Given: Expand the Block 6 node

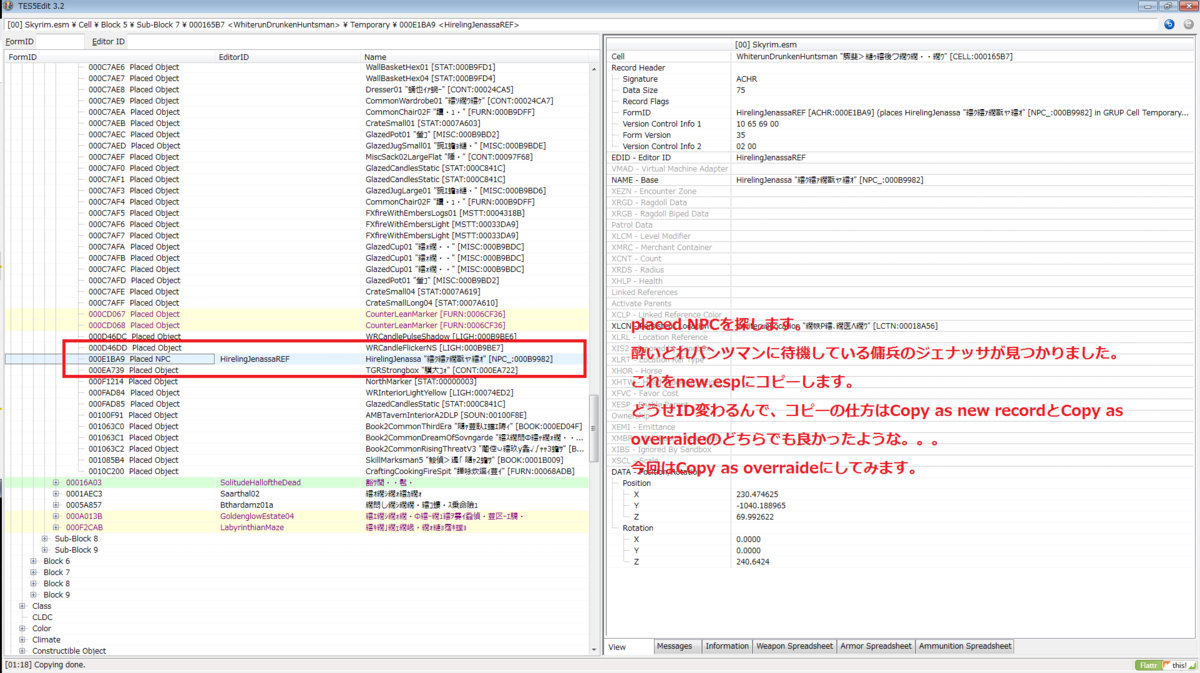Looking at the screenshot, I should [34, 561].
